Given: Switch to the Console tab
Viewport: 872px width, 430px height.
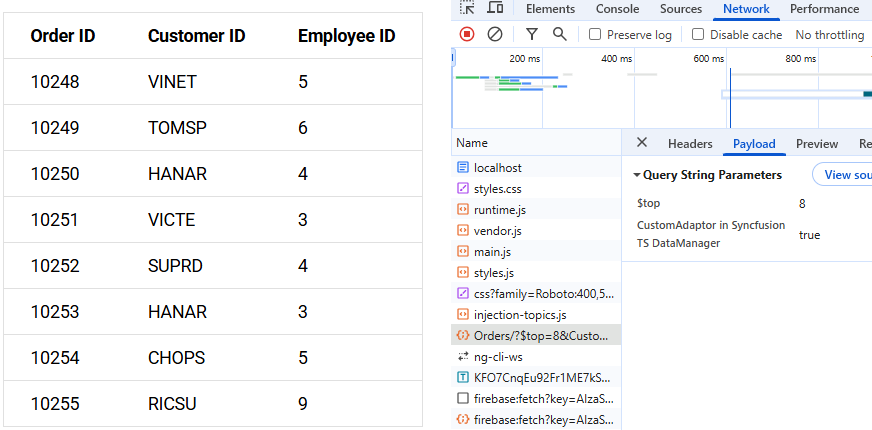Looking at the screenshot, I should (x=617, y=9).
